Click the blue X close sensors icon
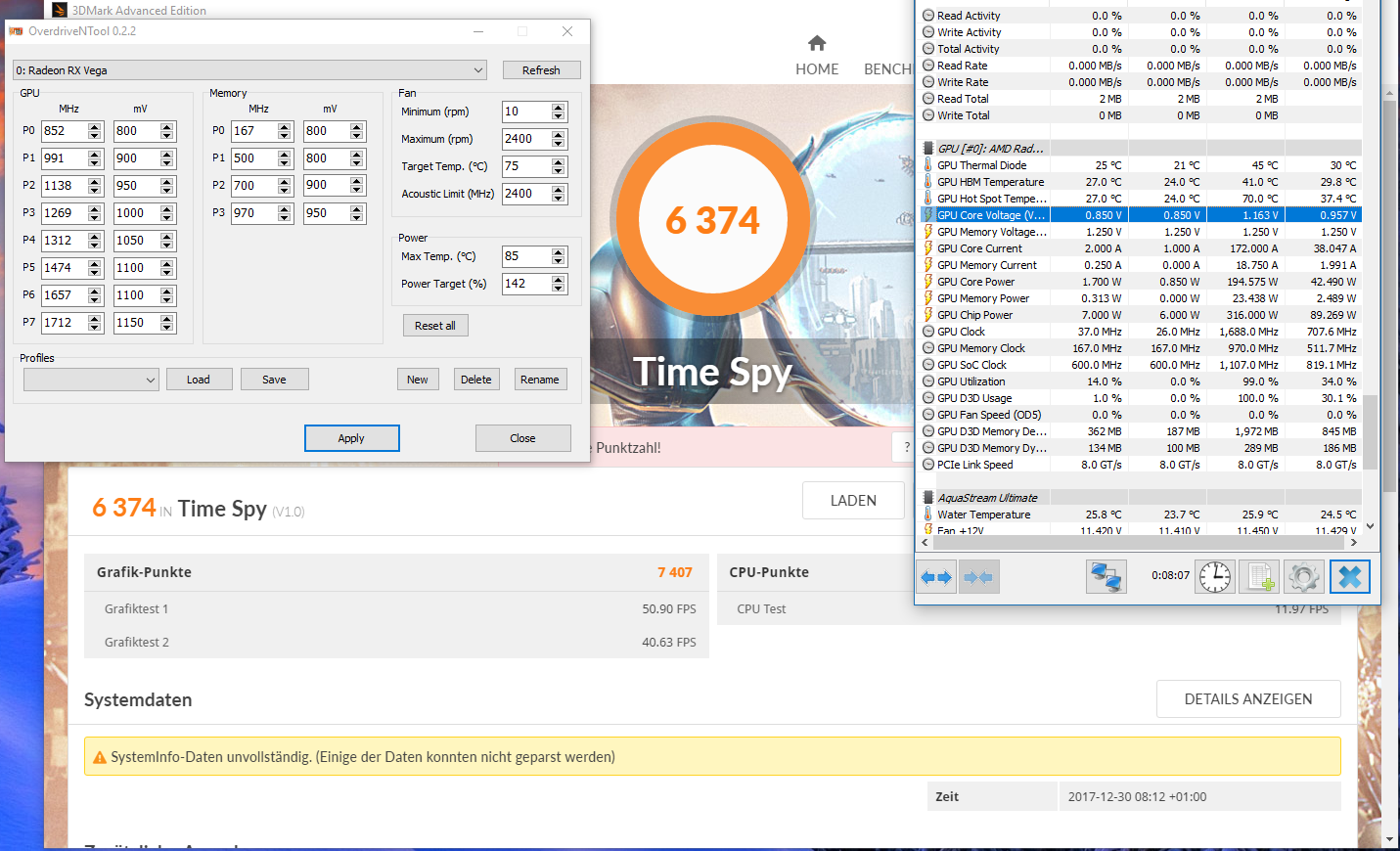This screenshot has height=851, width=1400. point(1349,577)
